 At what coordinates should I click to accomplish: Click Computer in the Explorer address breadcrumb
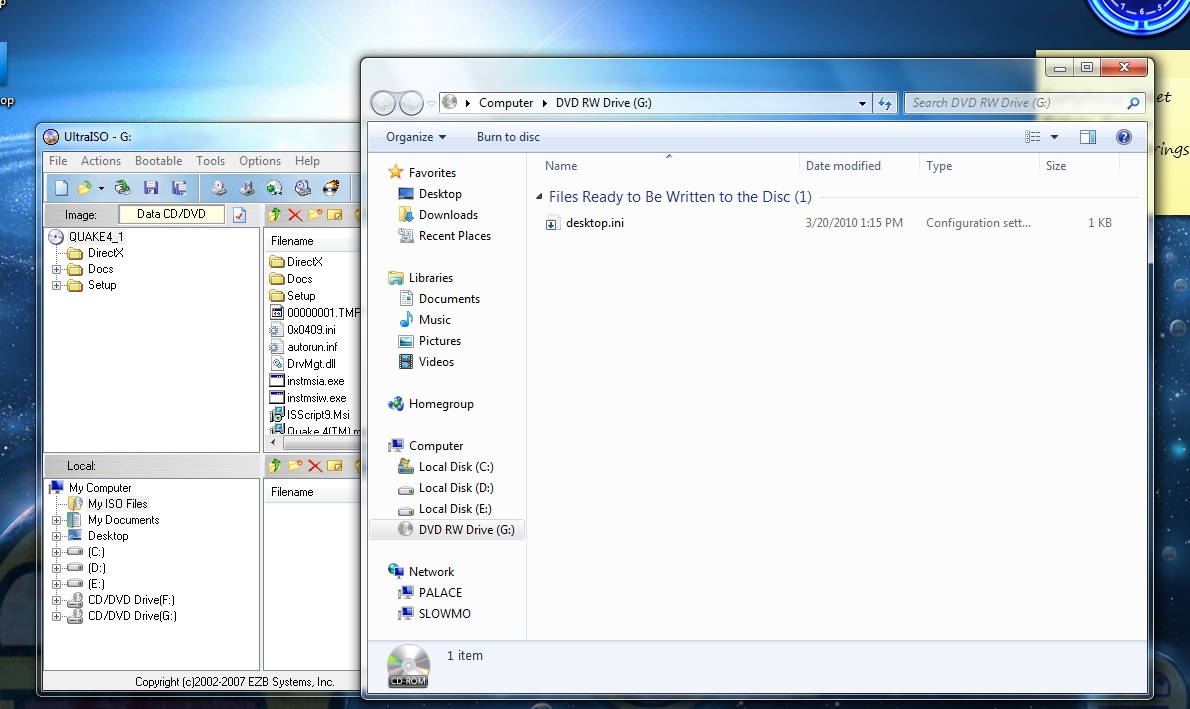click(505, 103)
